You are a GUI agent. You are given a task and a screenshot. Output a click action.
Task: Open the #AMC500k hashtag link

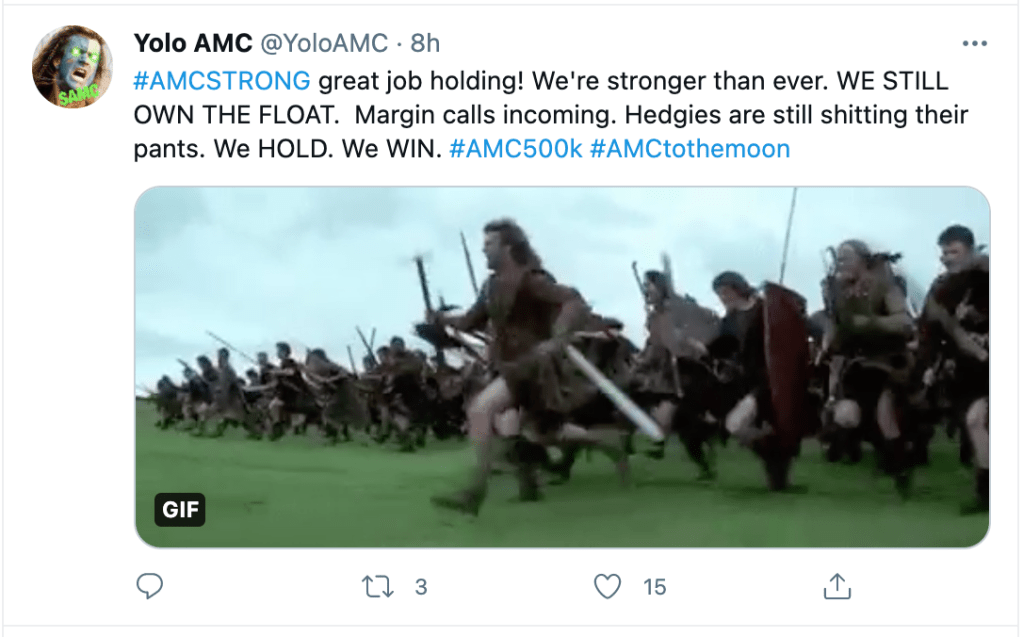coord(516,149)
